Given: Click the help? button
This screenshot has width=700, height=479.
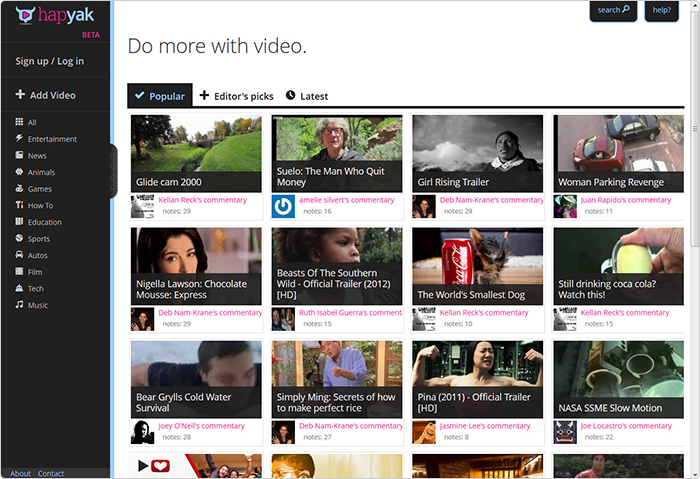Looking at the screenshot, I should [662, 10].
